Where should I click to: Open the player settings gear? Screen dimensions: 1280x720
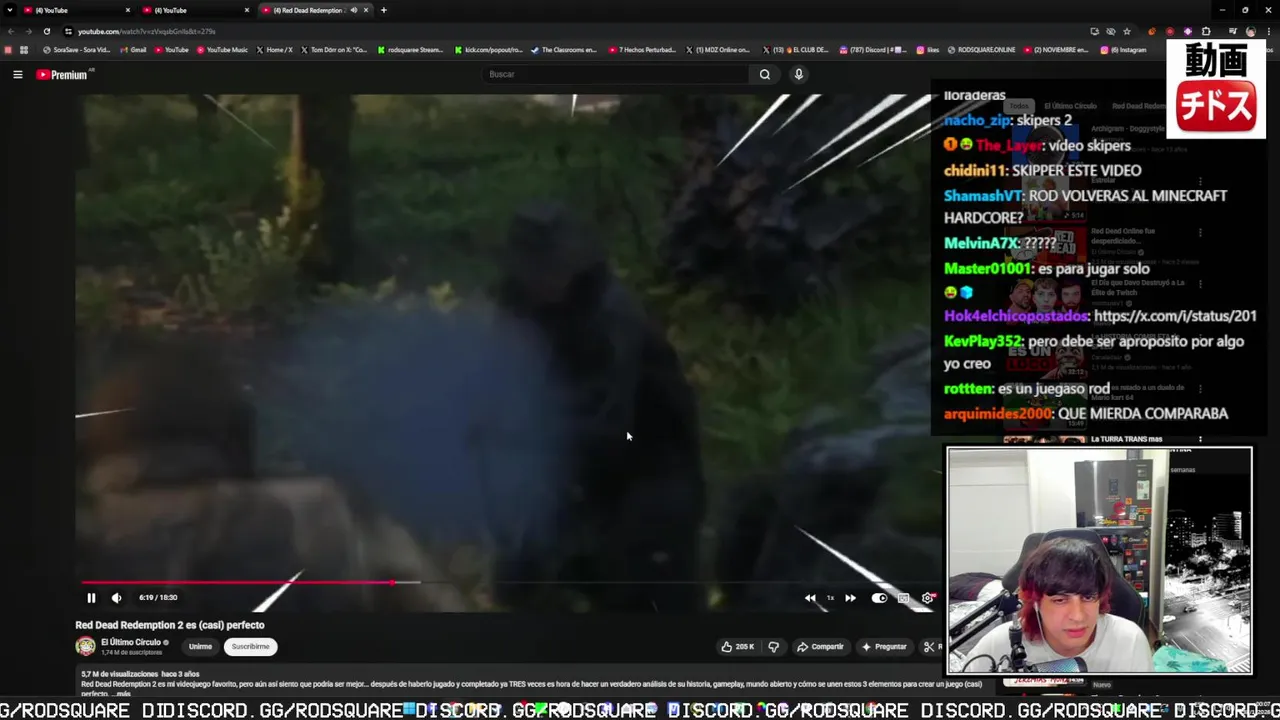coord(928,598)
